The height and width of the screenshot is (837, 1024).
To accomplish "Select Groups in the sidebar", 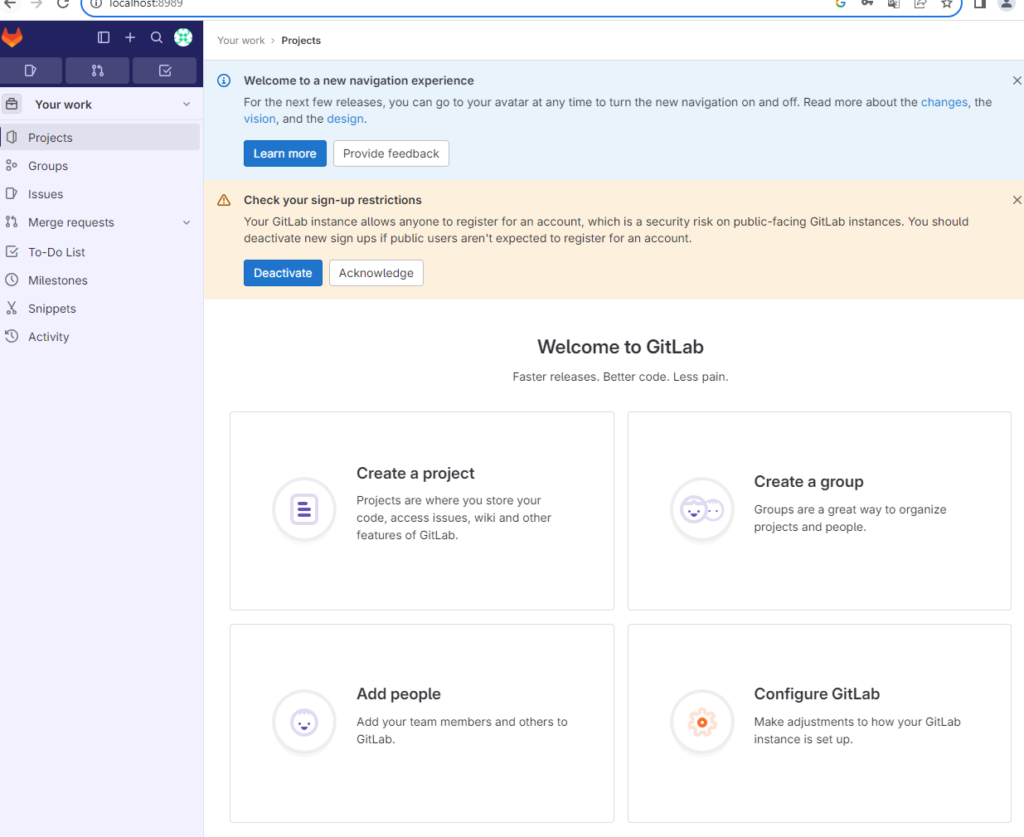I will click(48, 166).
